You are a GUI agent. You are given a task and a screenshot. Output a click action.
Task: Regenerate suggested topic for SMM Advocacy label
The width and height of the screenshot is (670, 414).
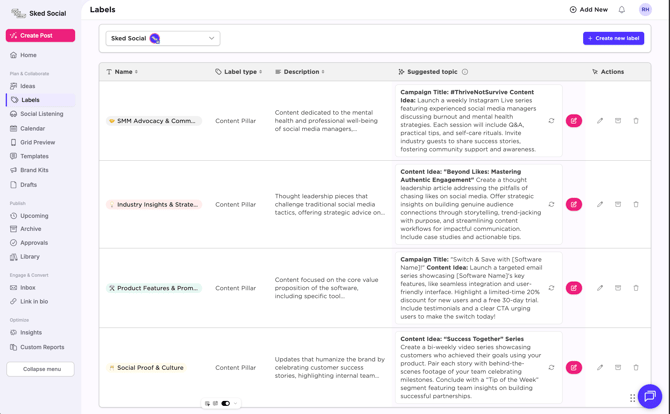[551, 121]
